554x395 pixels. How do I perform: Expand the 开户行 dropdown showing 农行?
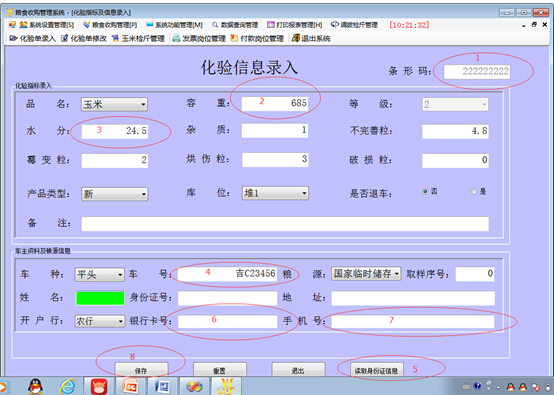point(100,321)
